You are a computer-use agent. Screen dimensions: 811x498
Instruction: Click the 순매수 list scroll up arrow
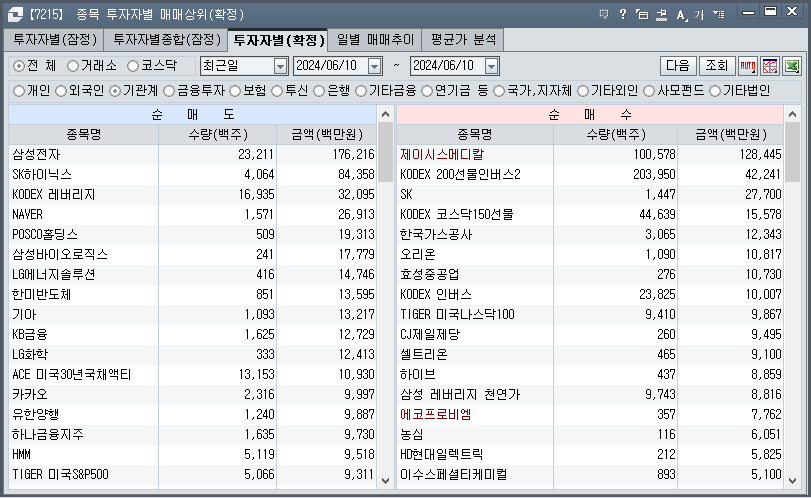(x=792, y=114)
